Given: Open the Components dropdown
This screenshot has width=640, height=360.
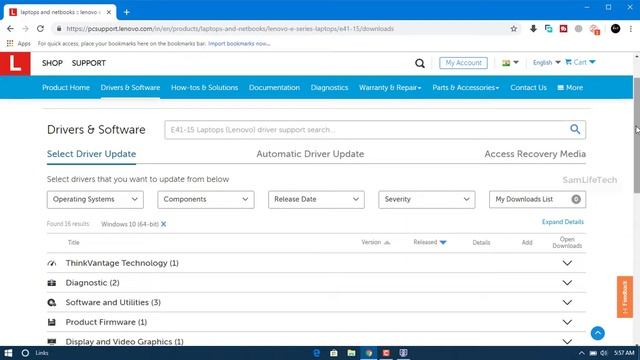Looking at the screenshot, I should click(x=206, y=200).
